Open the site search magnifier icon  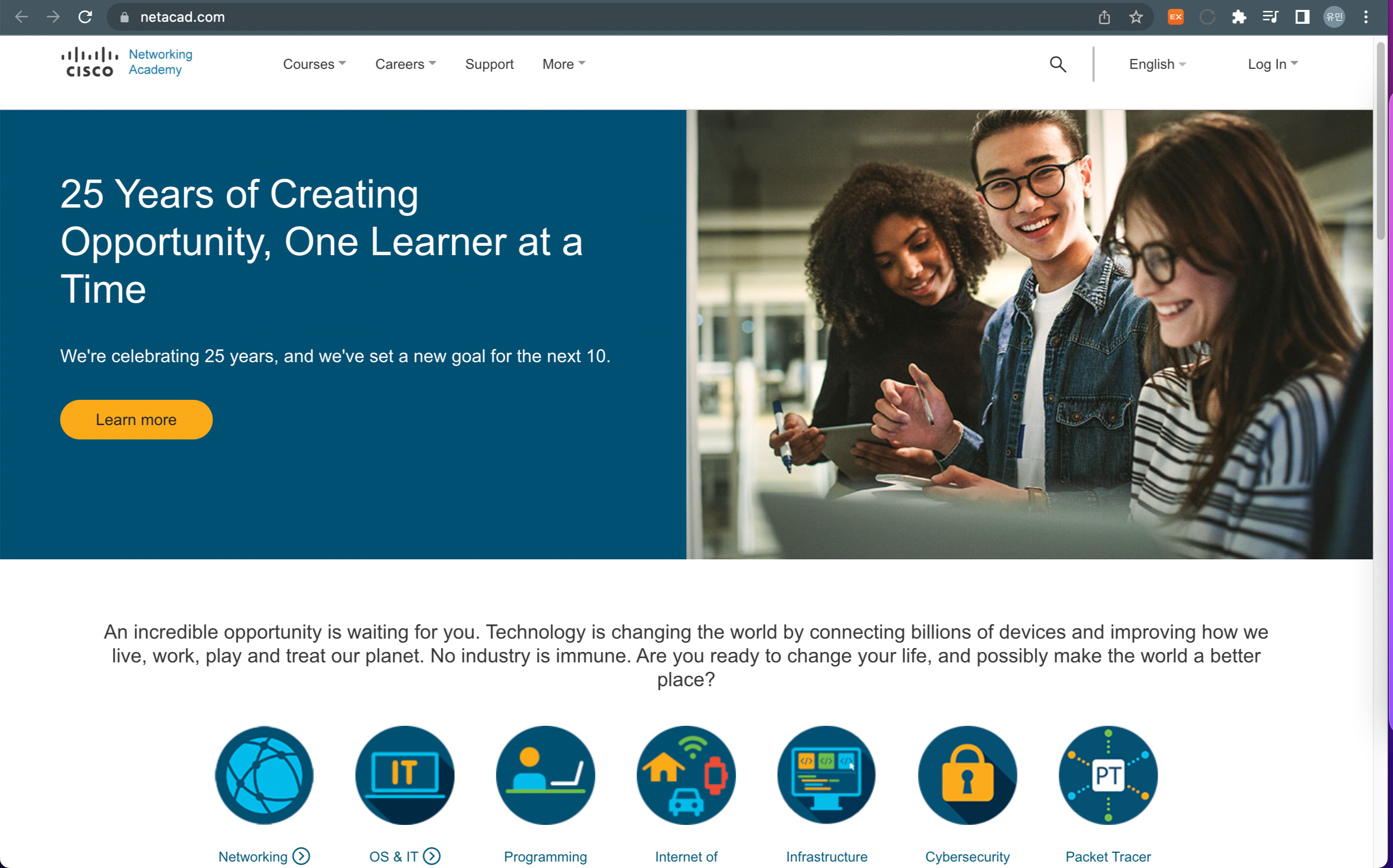pyautogui.click(x=1058, y=64)
